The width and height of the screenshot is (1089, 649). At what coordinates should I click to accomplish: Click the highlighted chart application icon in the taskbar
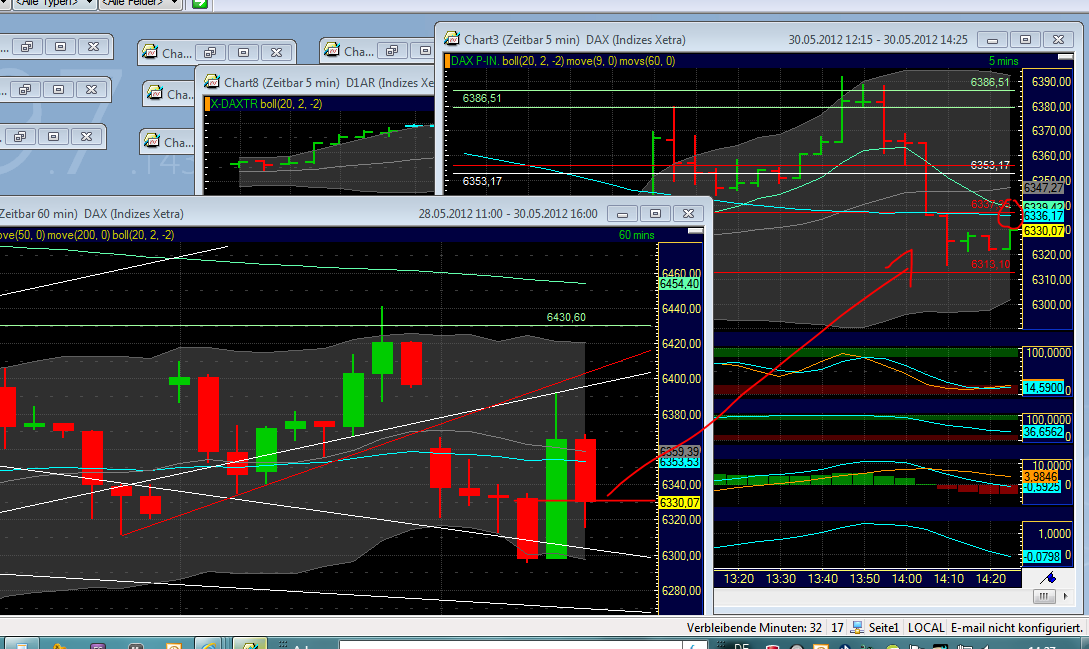(248, 643)
